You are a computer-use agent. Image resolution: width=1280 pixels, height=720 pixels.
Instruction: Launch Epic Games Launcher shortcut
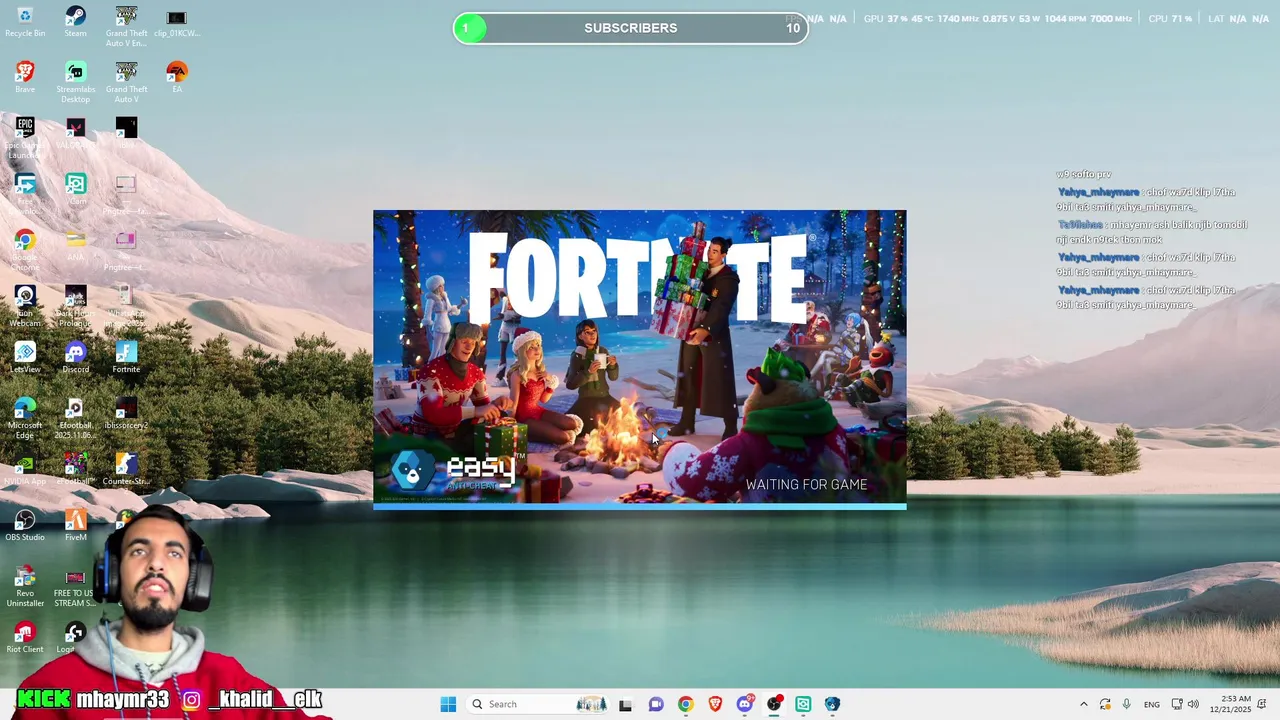point(25,138)
